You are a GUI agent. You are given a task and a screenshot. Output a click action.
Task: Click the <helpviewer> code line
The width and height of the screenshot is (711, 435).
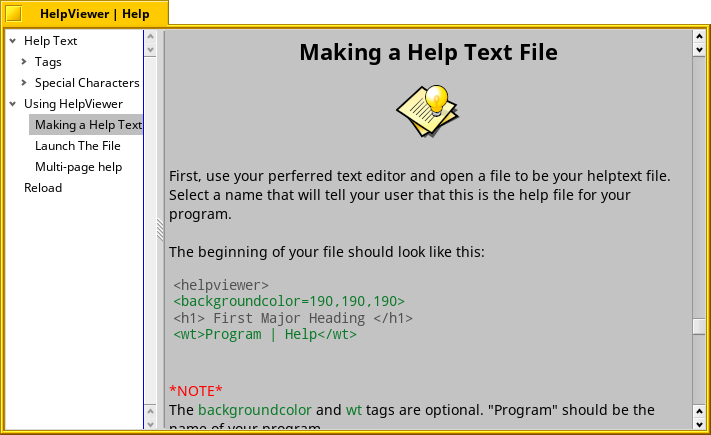click(x=221, y=285)
